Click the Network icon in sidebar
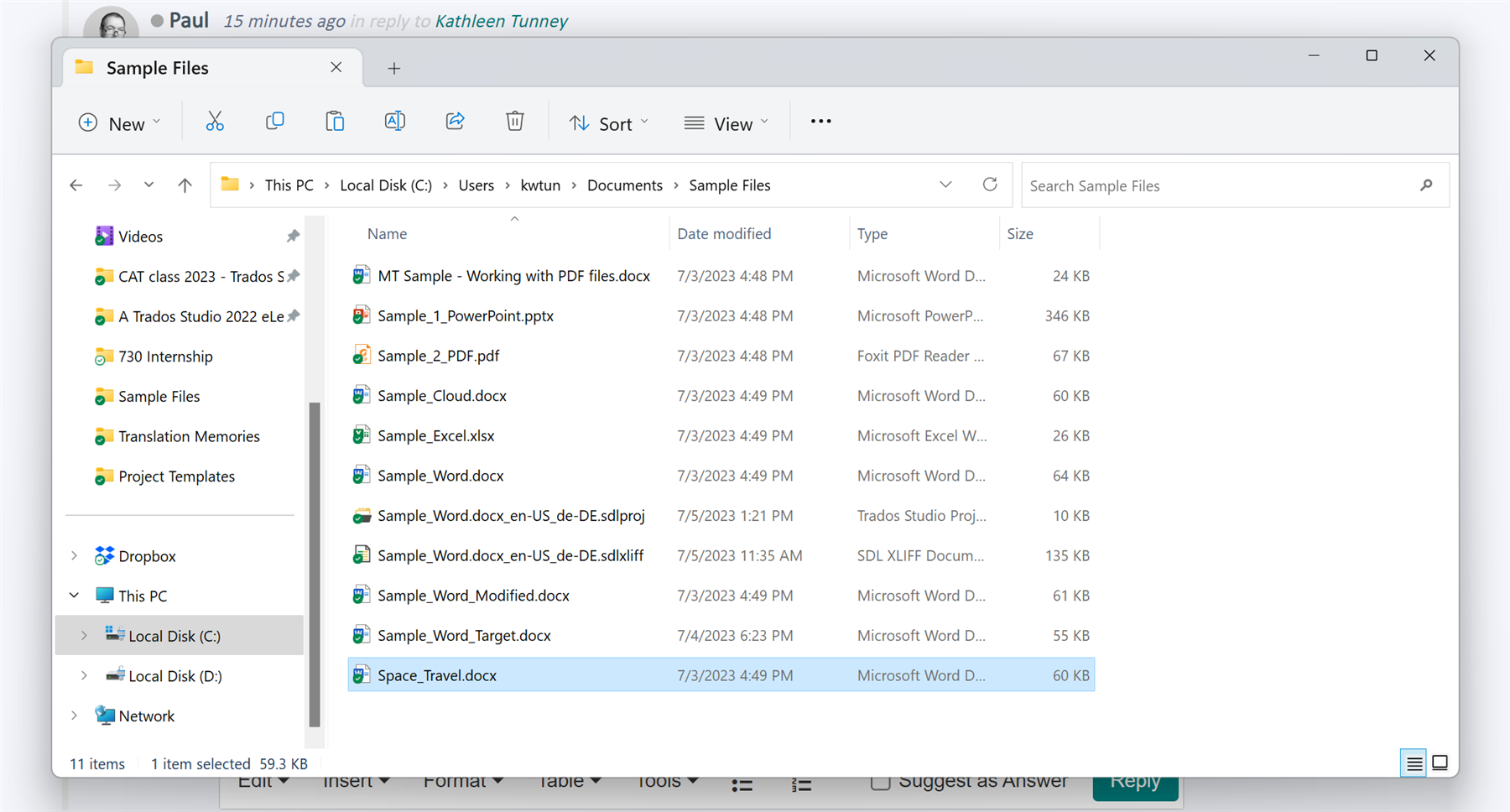Viewport: 1510px width, 812px height. [104, 716]
